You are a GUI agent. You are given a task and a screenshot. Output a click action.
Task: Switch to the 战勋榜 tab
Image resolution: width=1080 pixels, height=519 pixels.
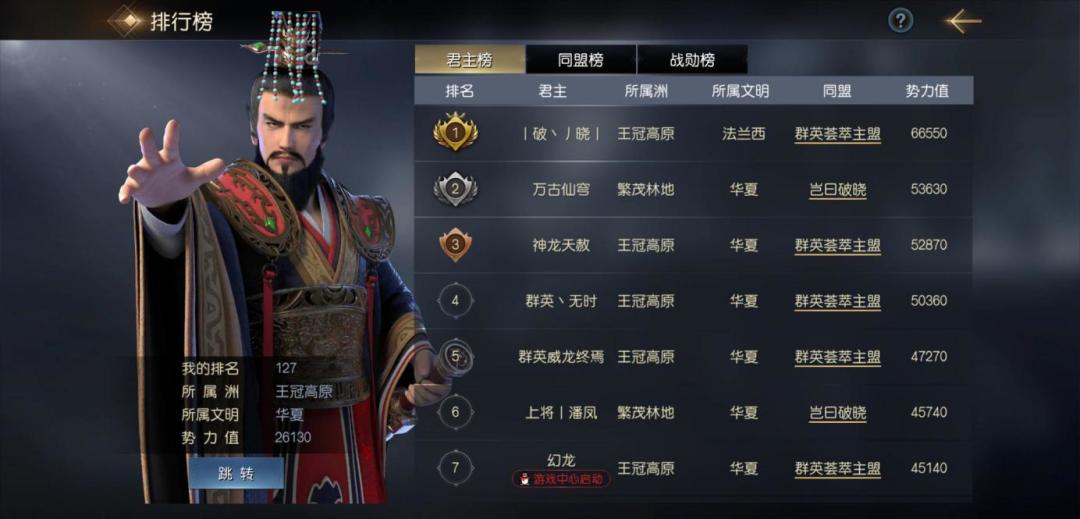[x=692, y=60]
